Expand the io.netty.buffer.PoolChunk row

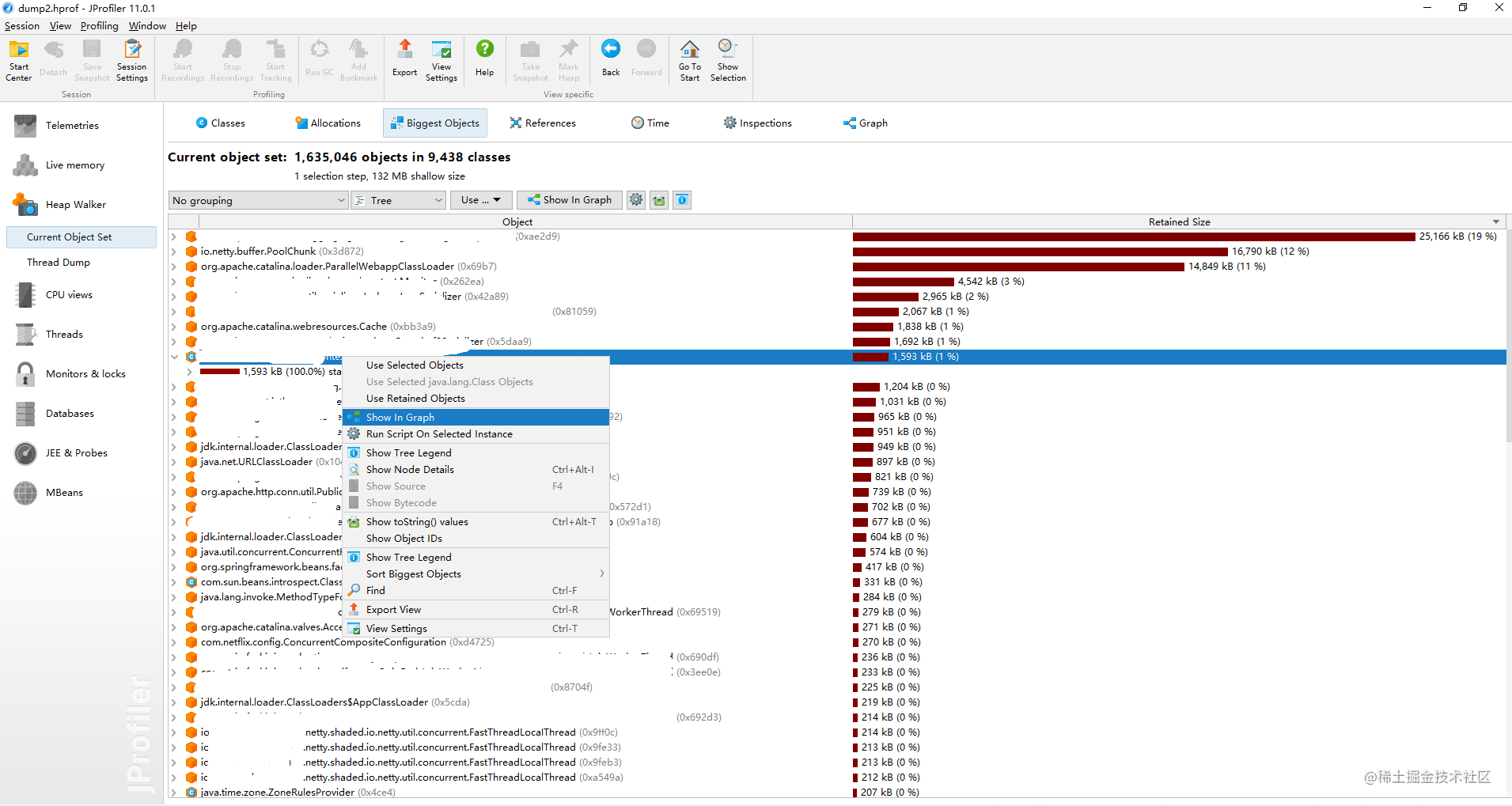pos(173,252)
